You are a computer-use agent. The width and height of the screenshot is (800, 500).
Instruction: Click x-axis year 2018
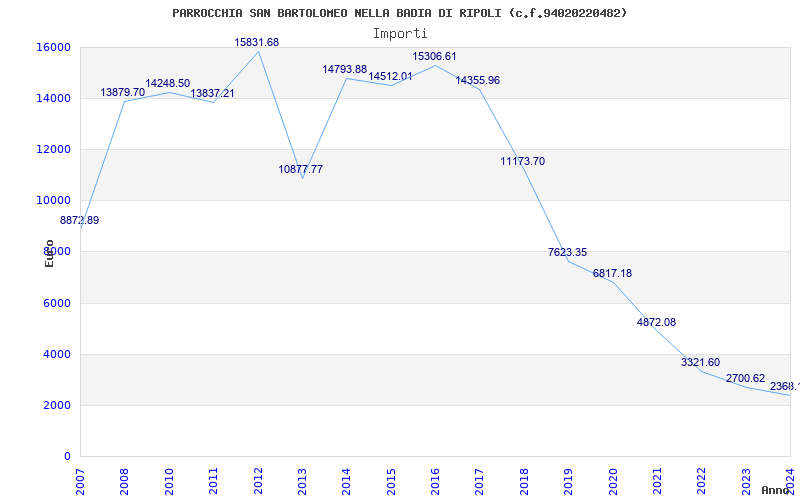[x=524, y=481]
